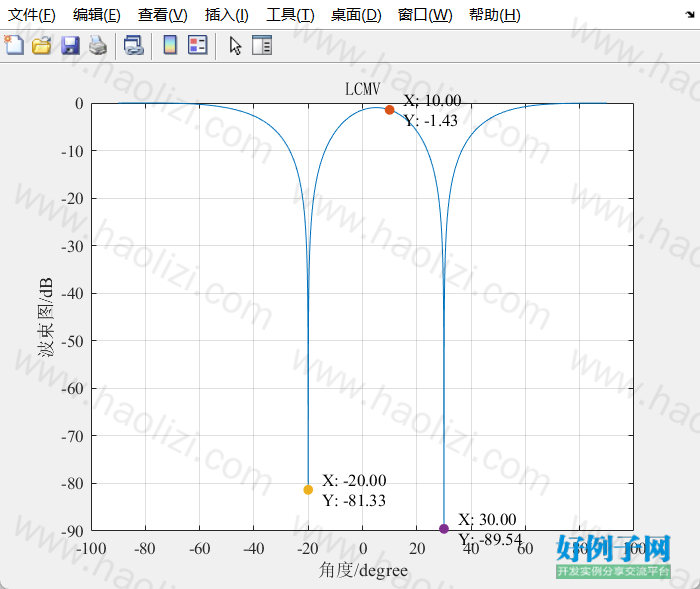Open the 桌面(D) menu

click(x=356, y=15)
